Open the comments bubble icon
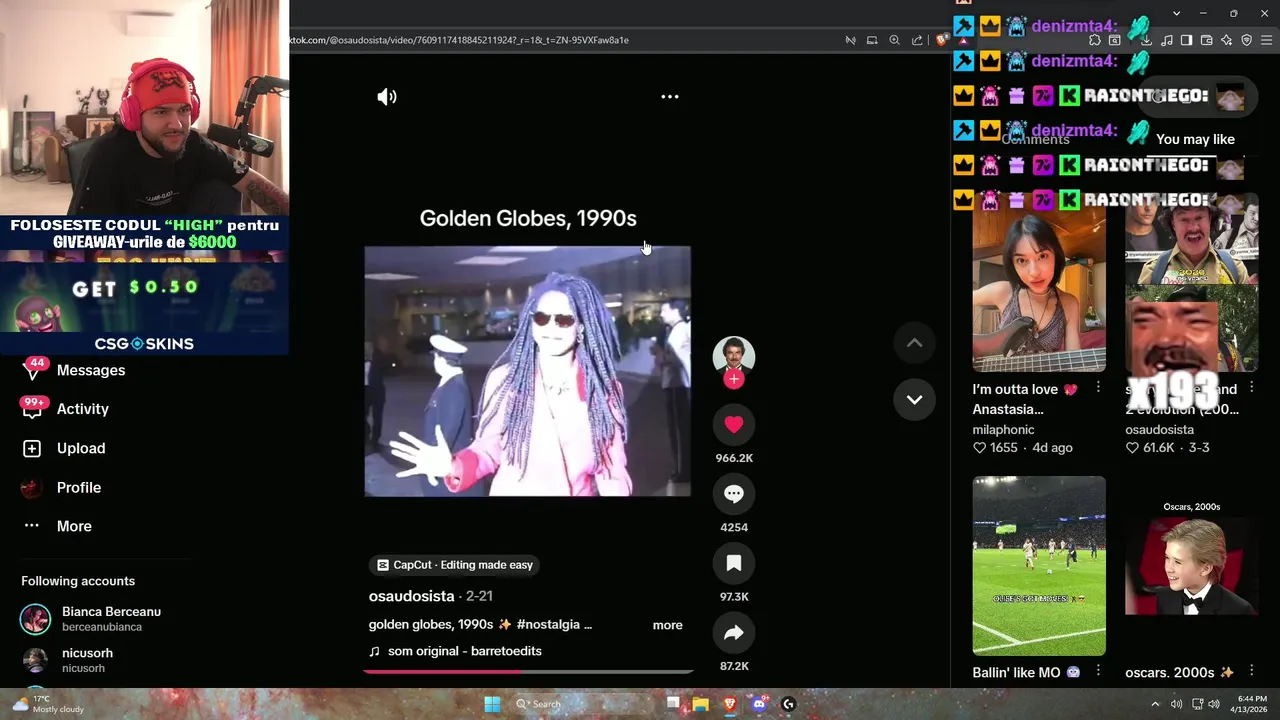Screen dimensions: 1280x720 pyautogui.click(x=734, y=494)
